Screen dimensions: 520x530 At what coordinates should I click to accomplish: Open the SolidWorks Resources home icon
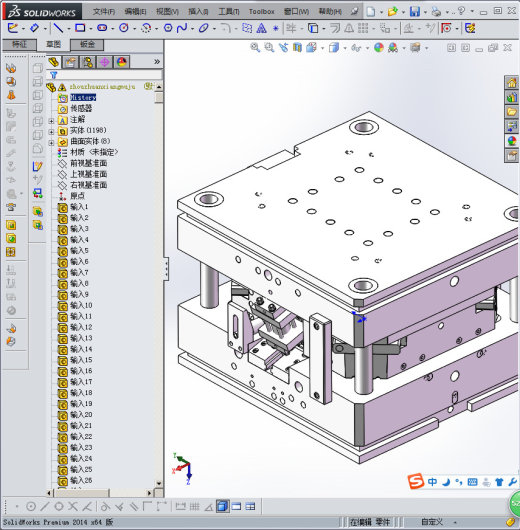point(512,82)
